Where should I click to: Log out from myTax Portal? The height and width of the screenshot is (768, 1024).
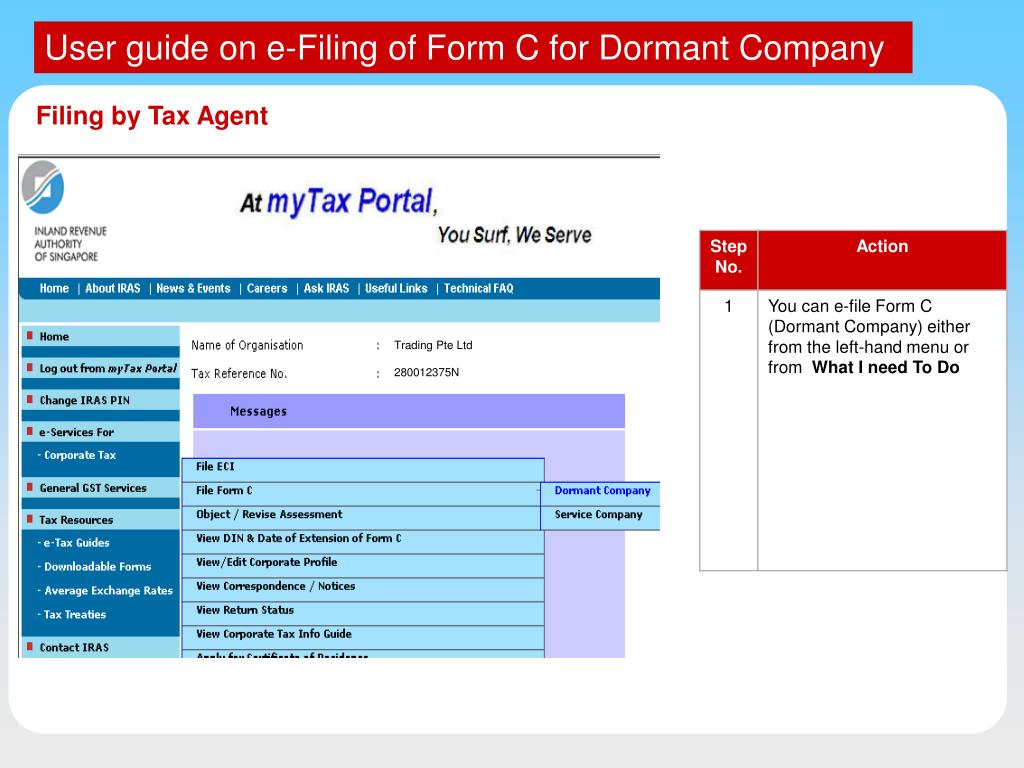tap(101, 368)
